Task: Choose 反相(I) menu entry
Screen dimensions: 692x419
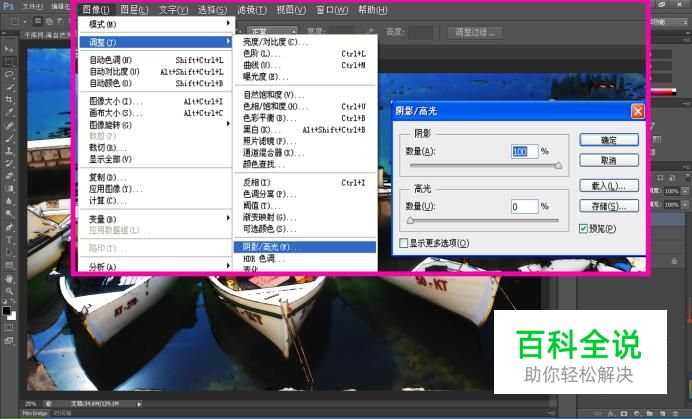Action: click(305, 182)
